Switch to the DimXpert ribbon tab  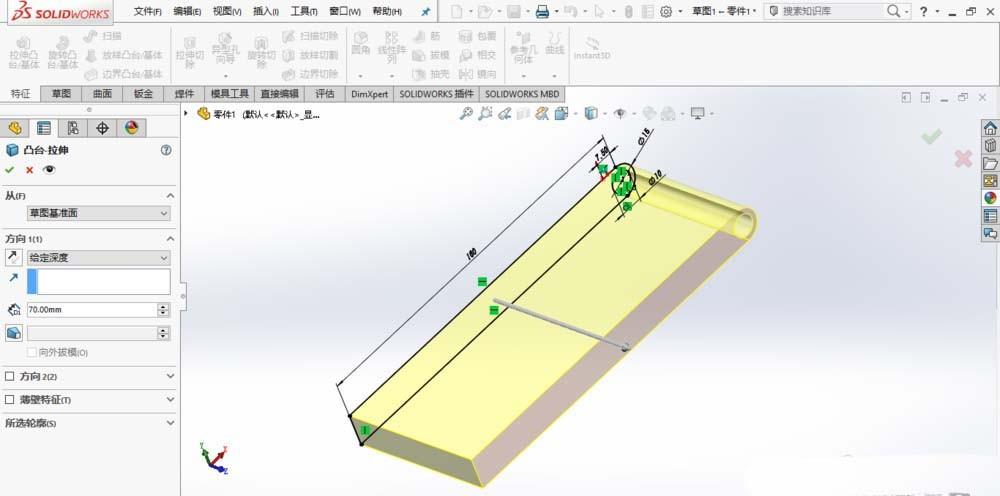pos(369,94)
